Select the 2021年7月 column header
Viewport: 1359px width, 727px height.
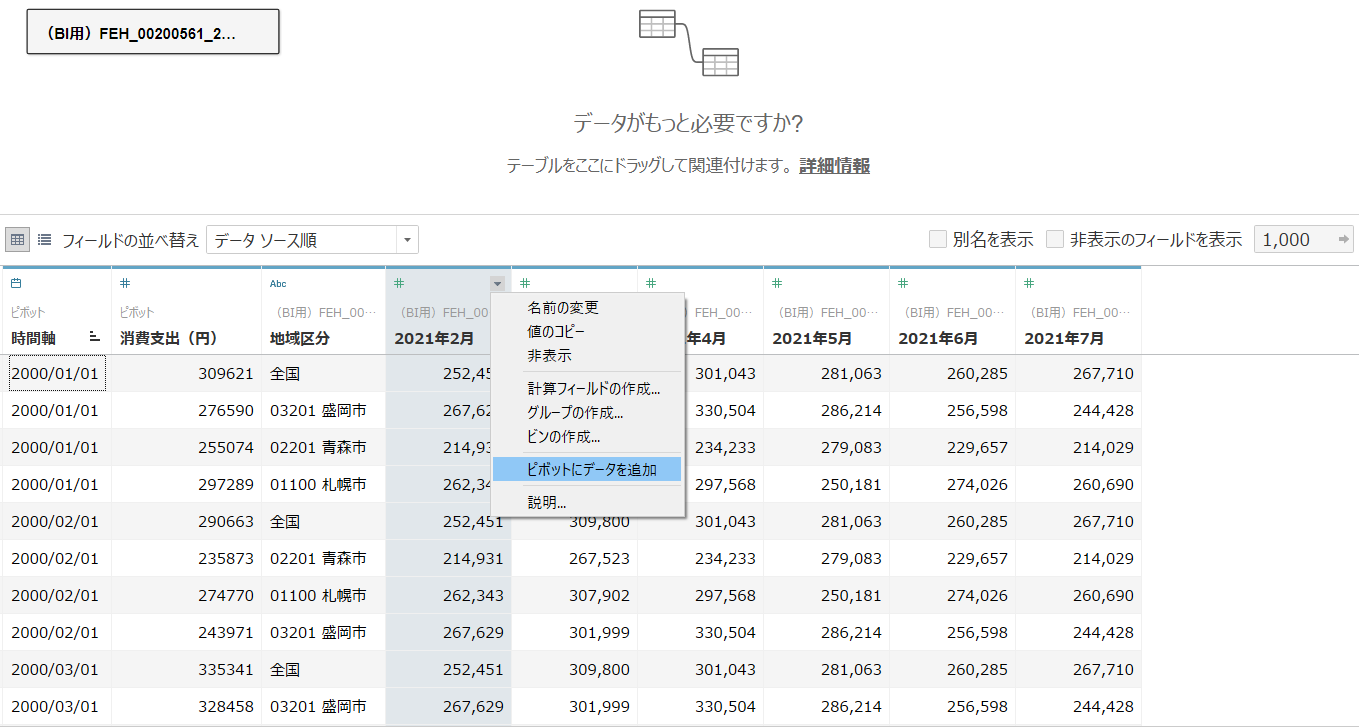1064,339
